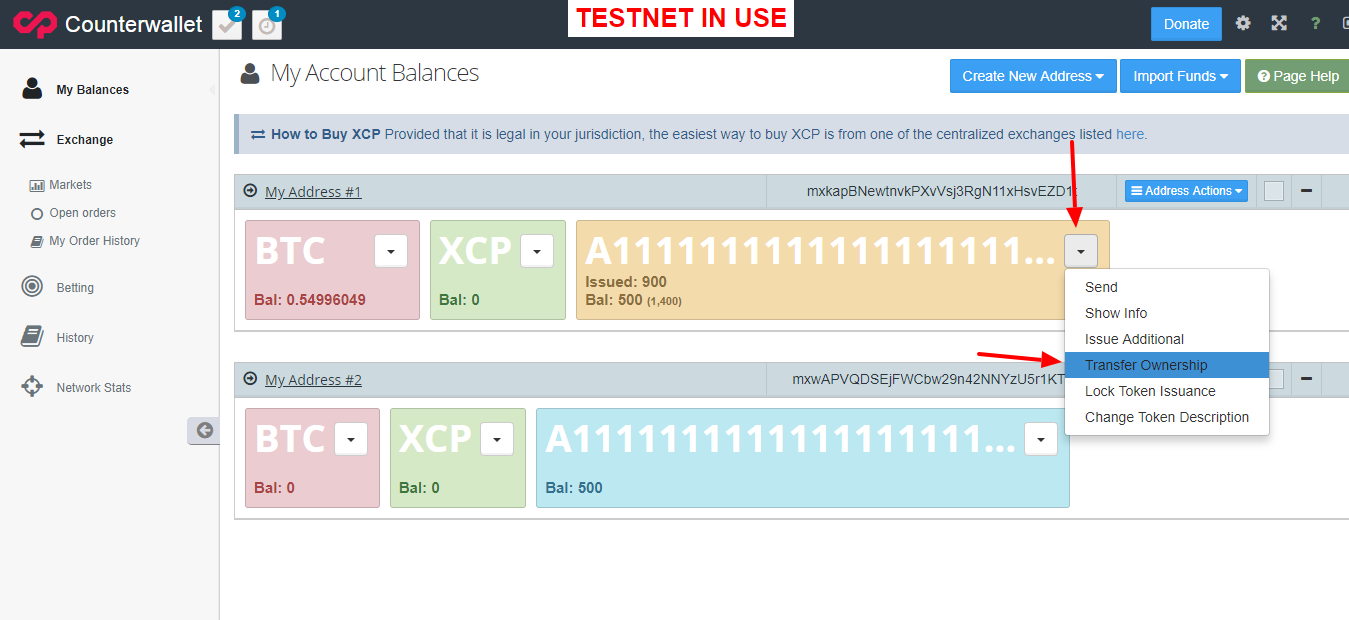Open settings gear icon in header

[x=1243, y=23]
